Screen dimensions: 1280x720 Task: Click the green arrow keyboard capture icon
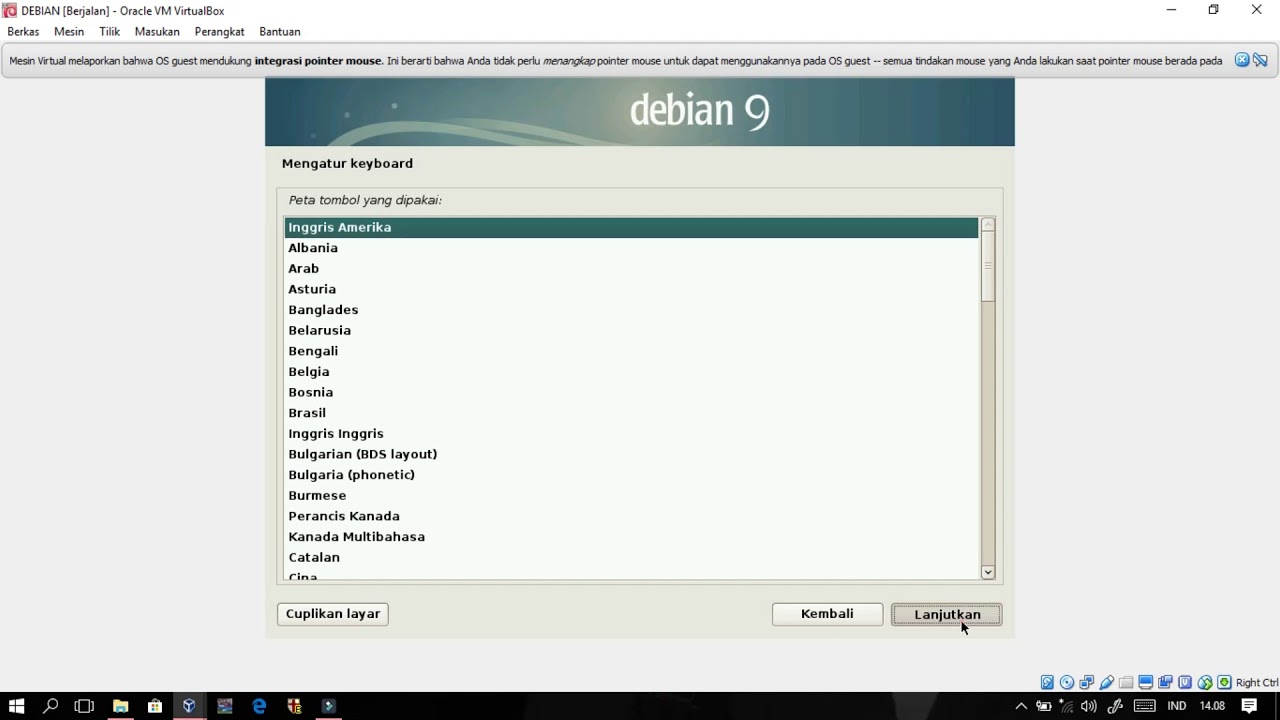coord(1224,683)
